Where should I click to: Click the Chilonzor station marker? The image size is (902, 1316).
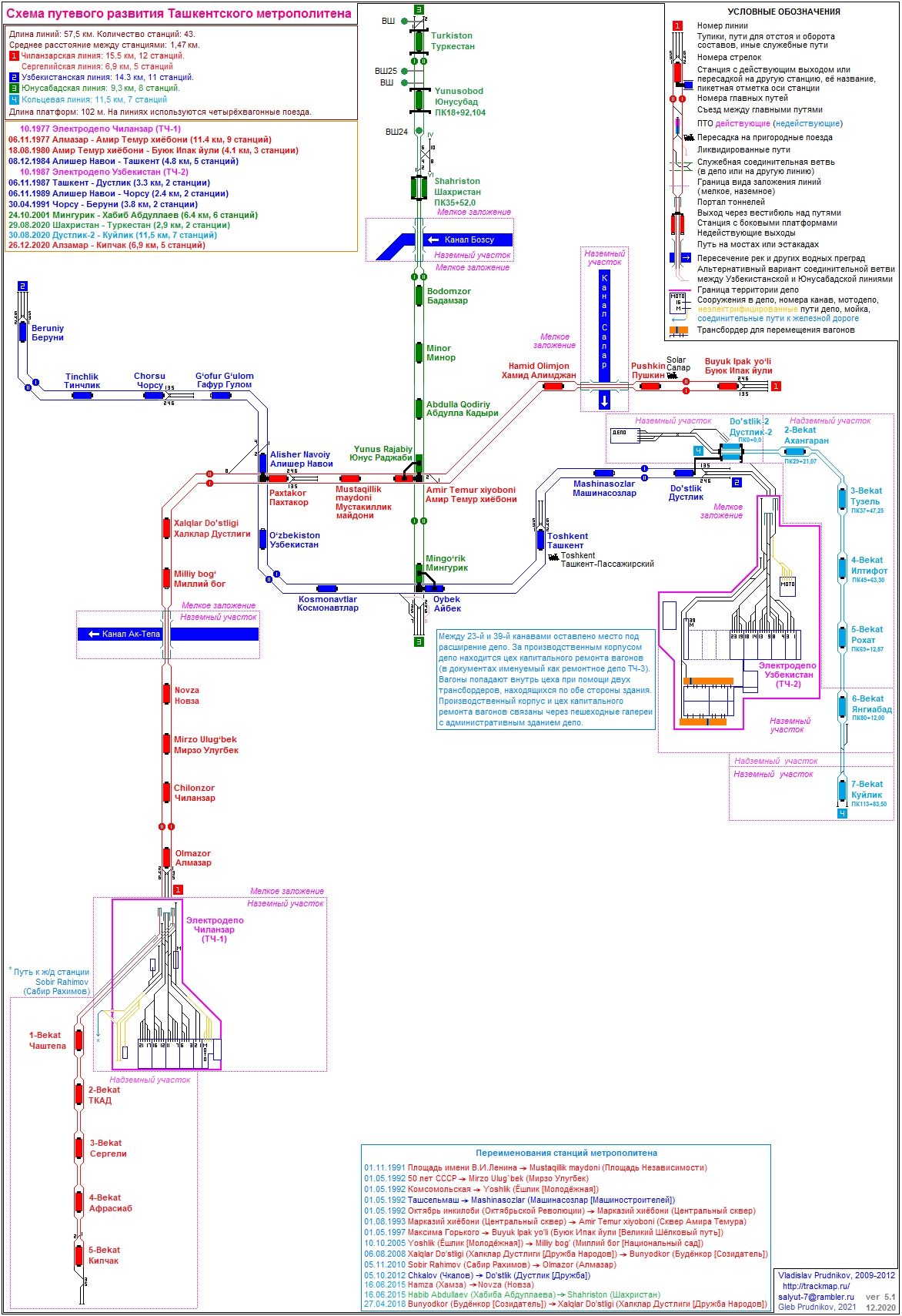click(166, 792)
